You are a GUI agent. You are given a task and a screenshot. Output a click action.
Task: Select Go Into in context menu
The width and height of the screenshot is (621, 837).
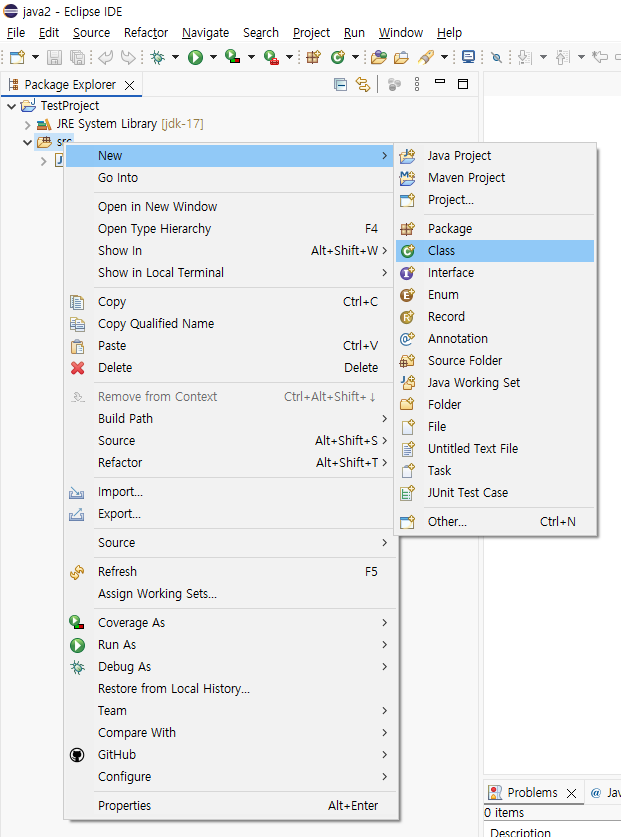pyautogui.click(x=230, y=178)
